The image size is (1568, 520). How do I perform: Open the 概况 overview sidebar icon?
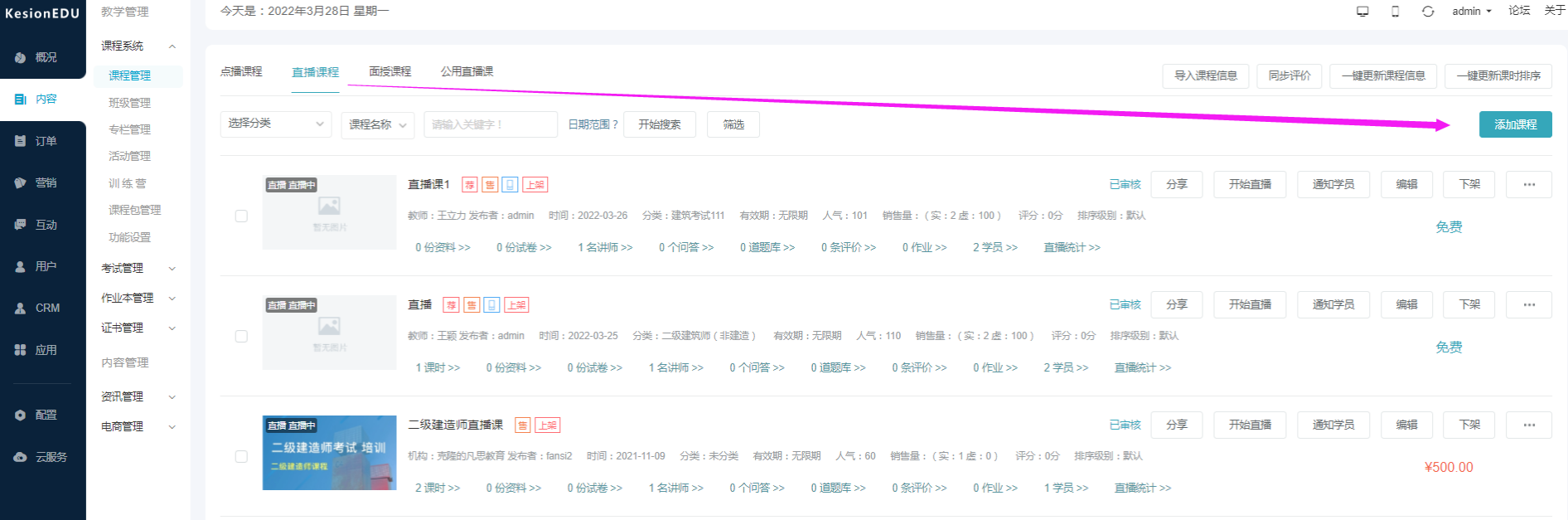[21, 57]
